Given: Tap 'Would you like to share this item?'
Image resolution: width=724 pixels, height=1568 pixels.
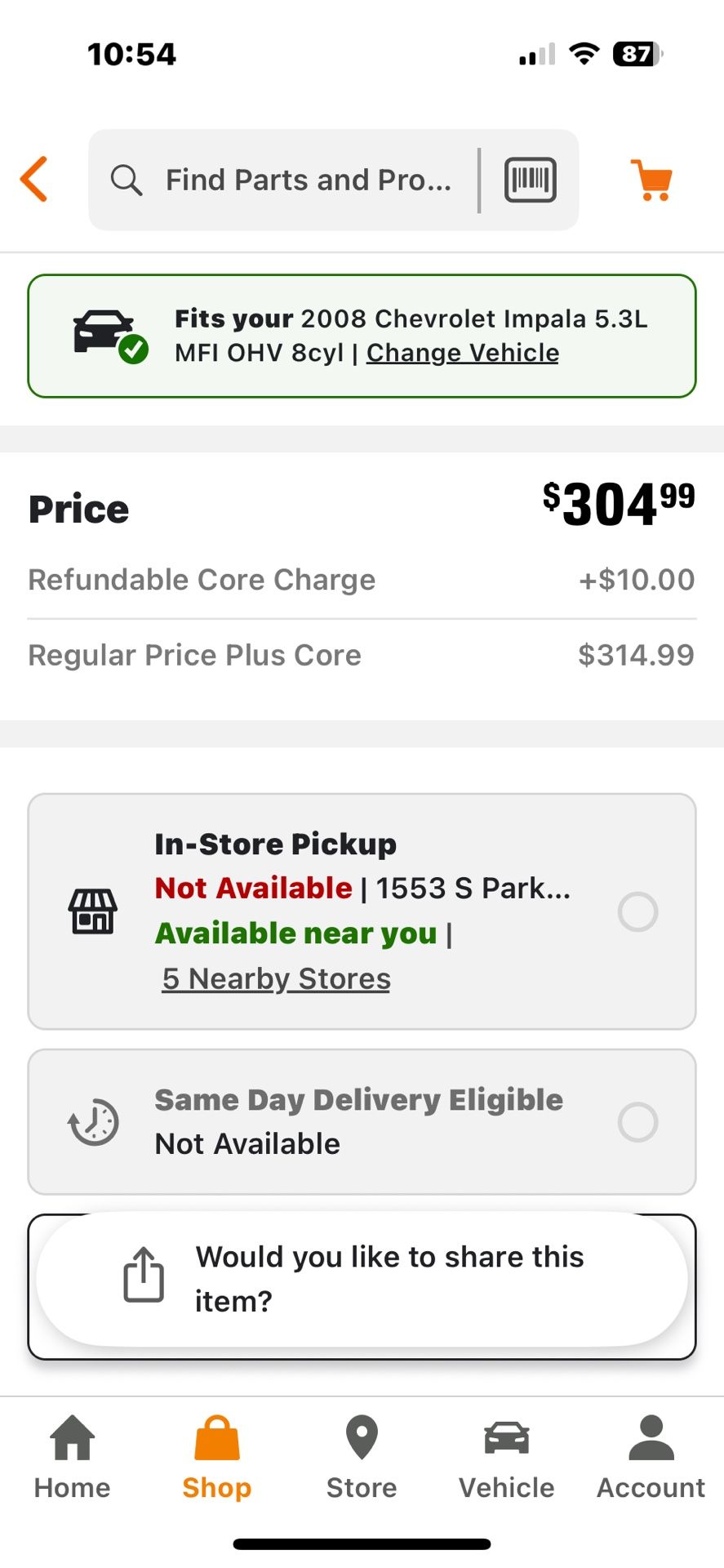Looking at the screenshot, I should tap(389, 1279).
